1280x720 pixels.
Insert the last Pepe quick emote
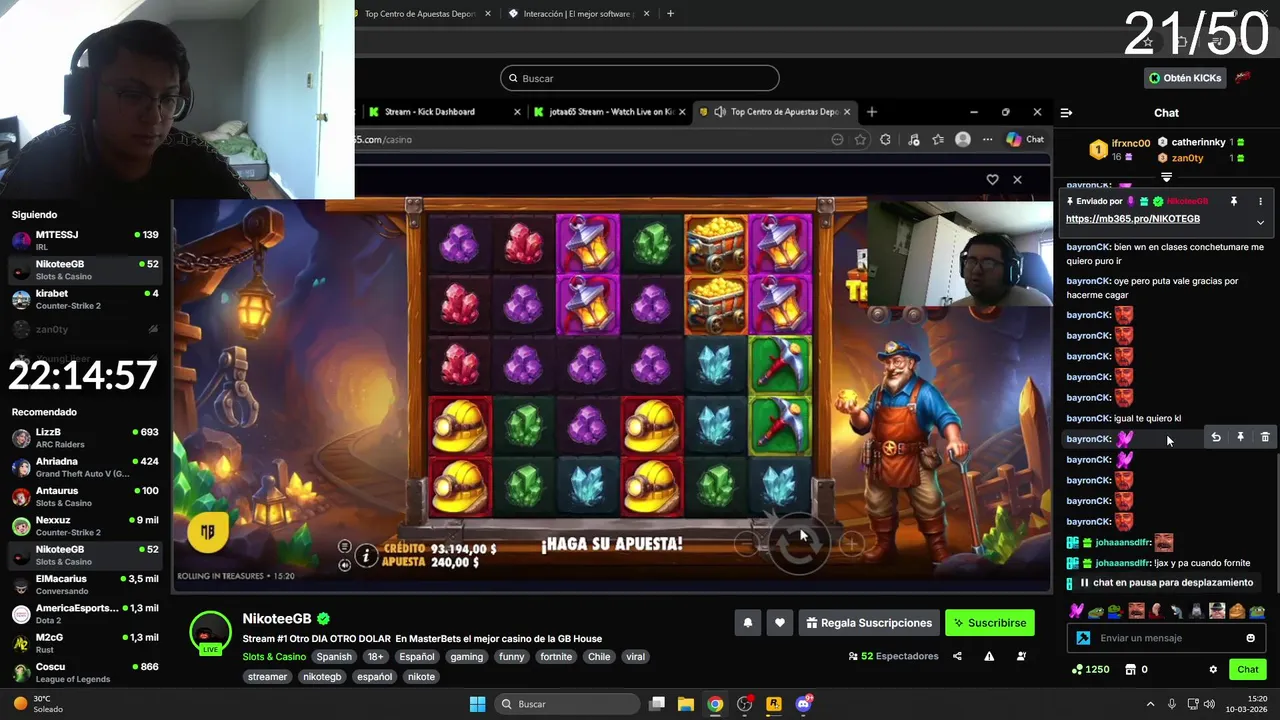click(x=1257, y=611)
